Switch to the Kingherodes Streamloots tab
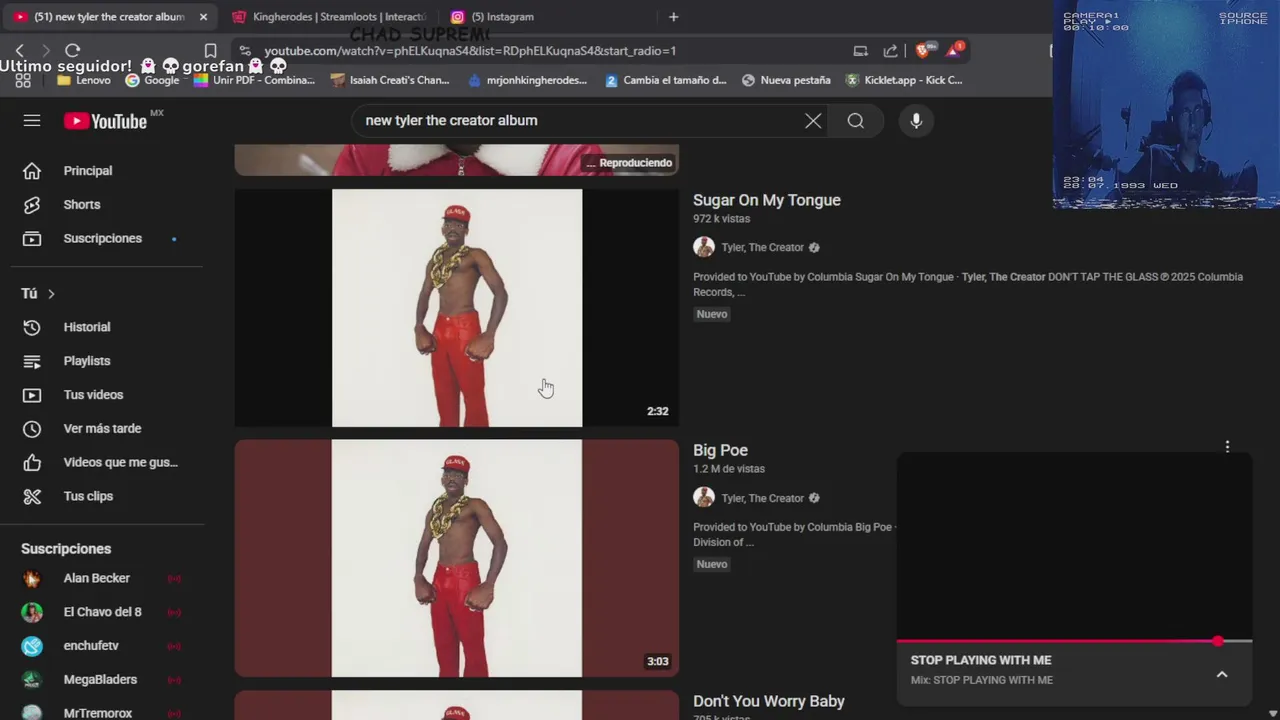This screenshot has width=1280, height=720. (330, 17)
